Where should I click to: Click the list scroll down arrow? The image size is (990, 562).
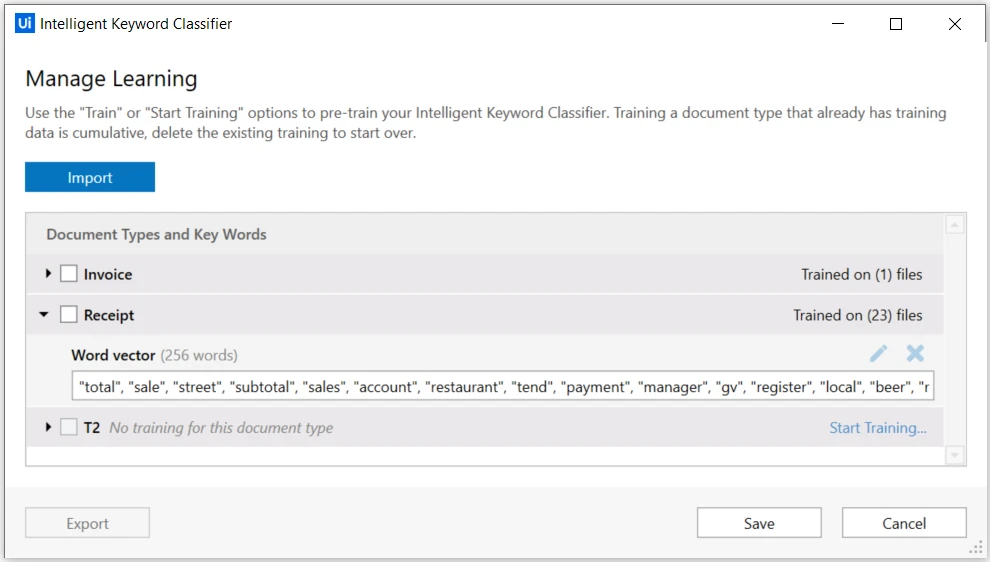coord(955,455)
